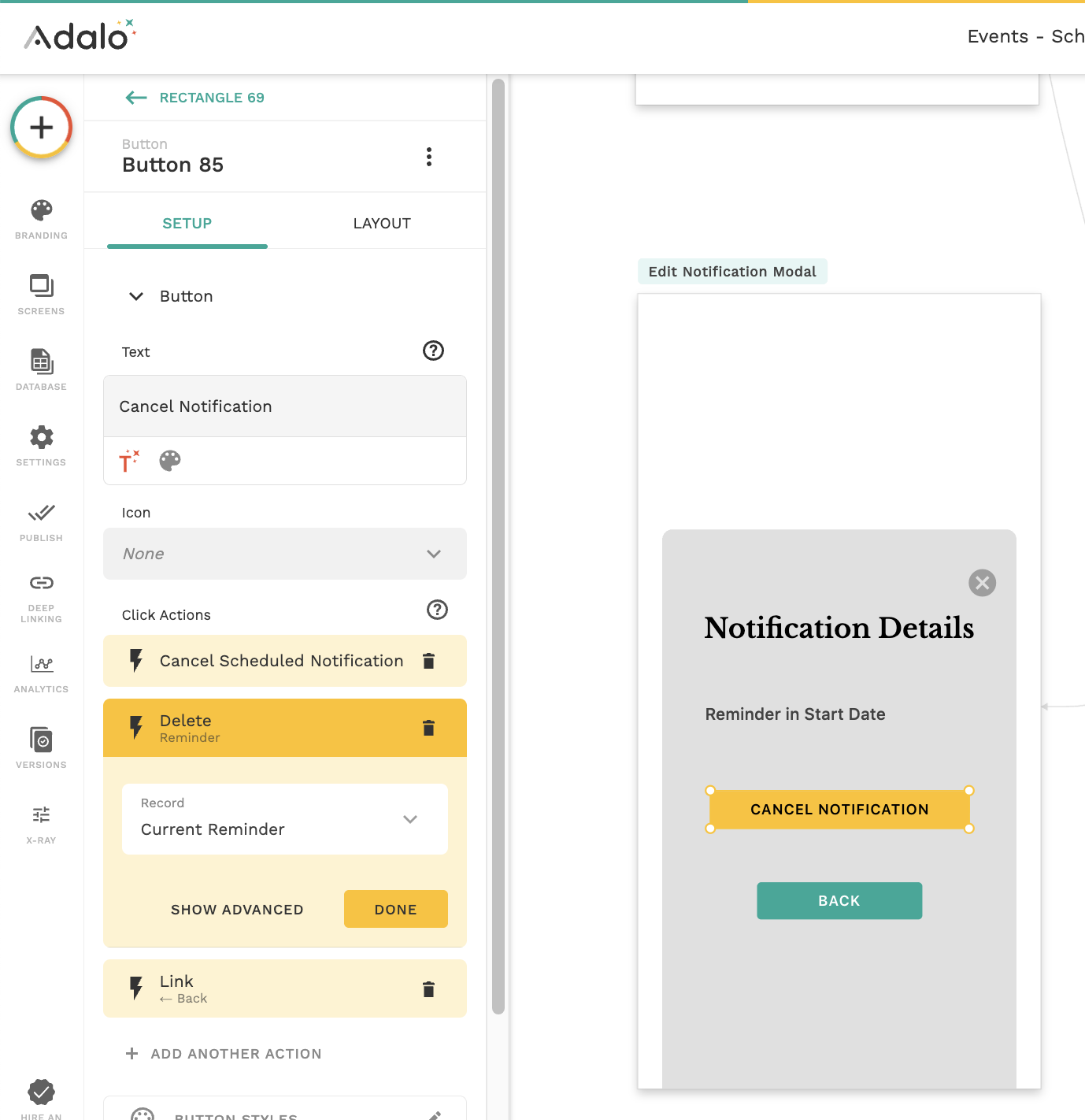Click the Done button

click(x=395, y=909)
